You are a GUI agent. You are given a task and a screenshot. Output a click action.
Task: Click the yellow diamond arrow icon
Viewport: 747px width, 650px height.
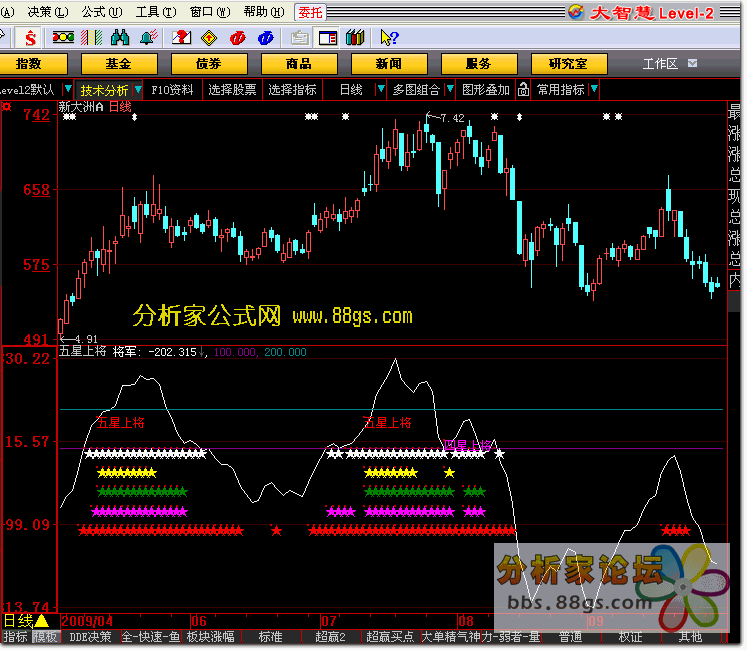(209, 38)
